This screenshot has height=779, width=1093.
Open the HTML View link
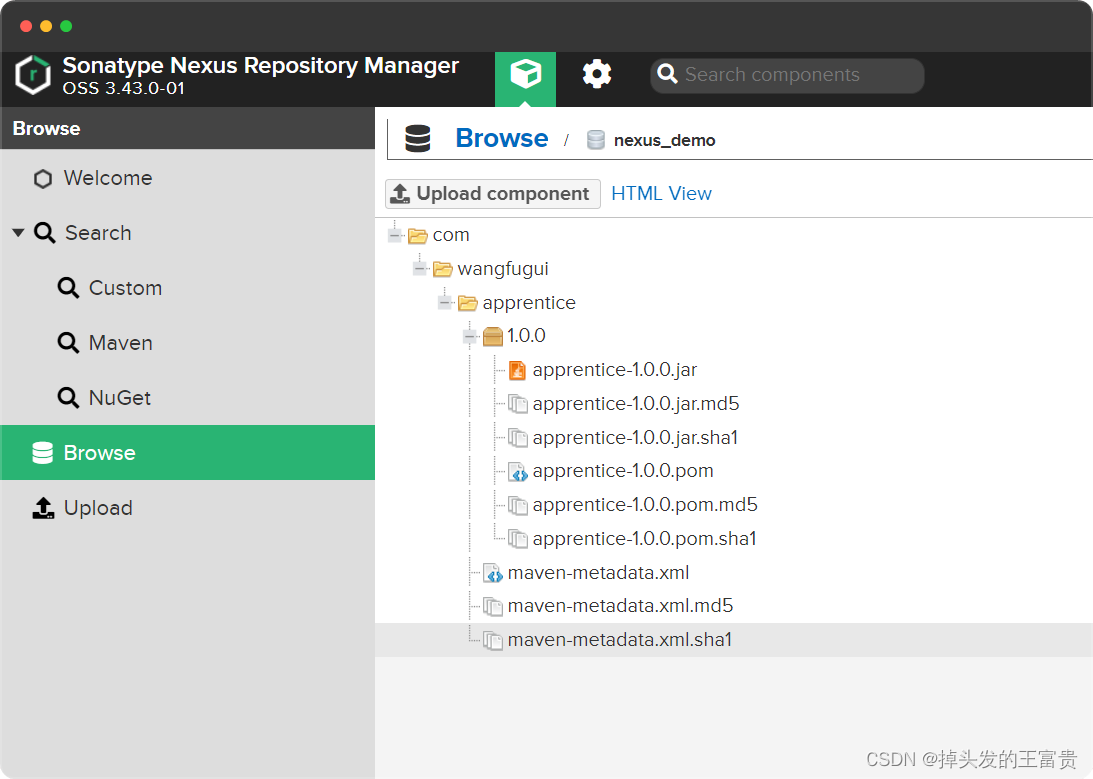662,194
